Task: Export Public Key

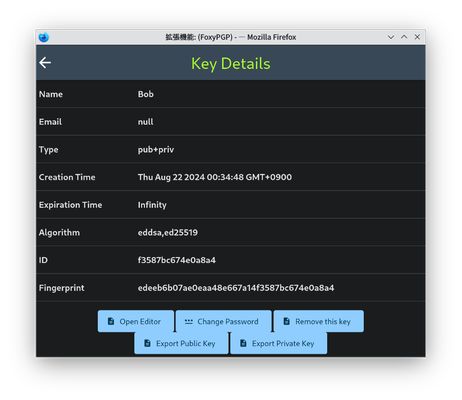Action: pyautogui.click(x=181, y=343)
